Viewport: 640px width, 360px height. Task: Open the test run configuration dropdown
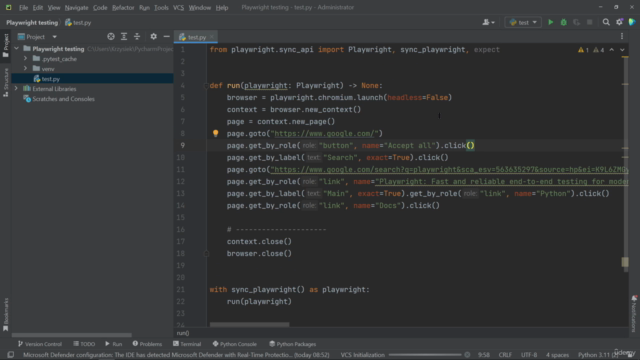(523, 22)
